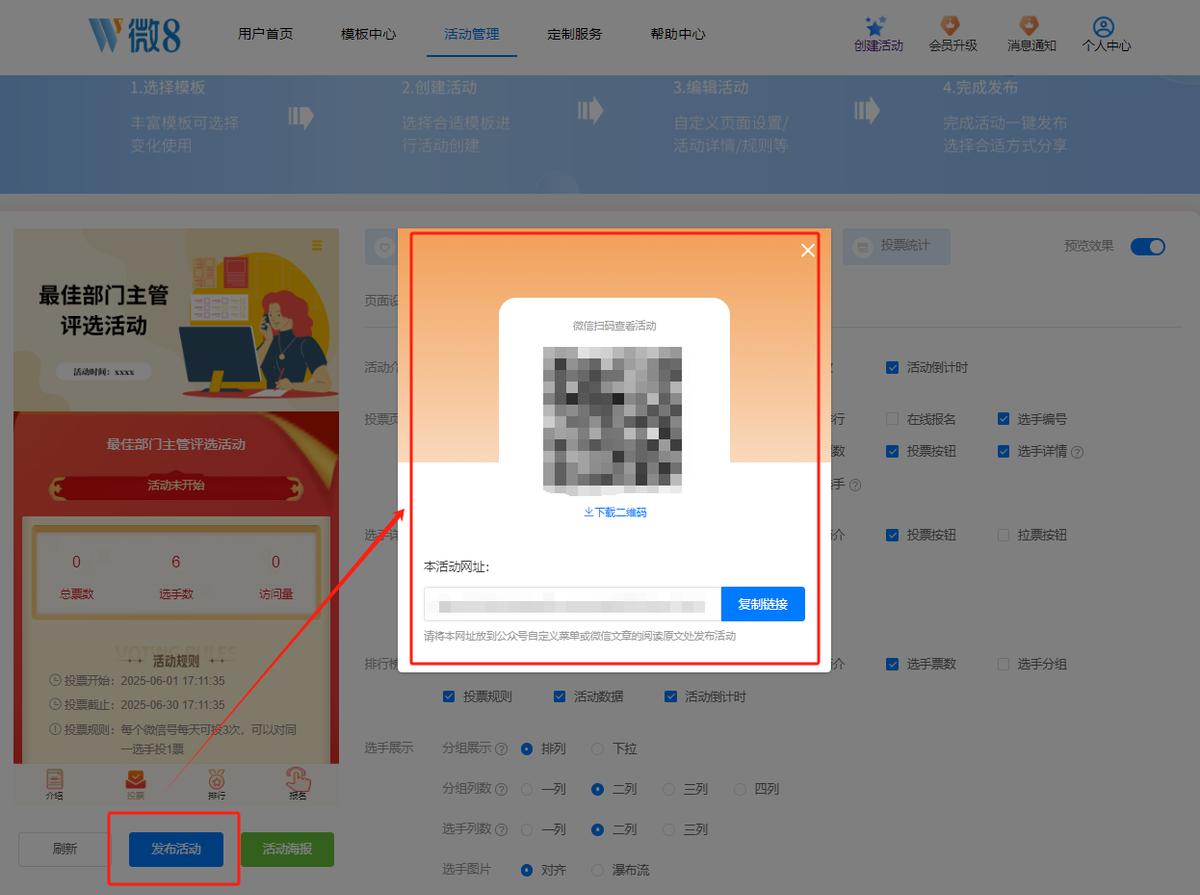The width and height of the screenshot is (1200, 895).
Task: Close the QR code popup
Action: tap(808, 250)
